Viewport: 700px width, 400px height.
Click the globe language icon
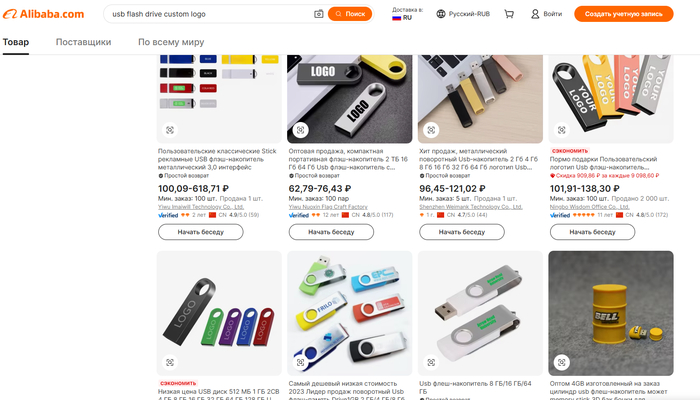coord(441,14)
